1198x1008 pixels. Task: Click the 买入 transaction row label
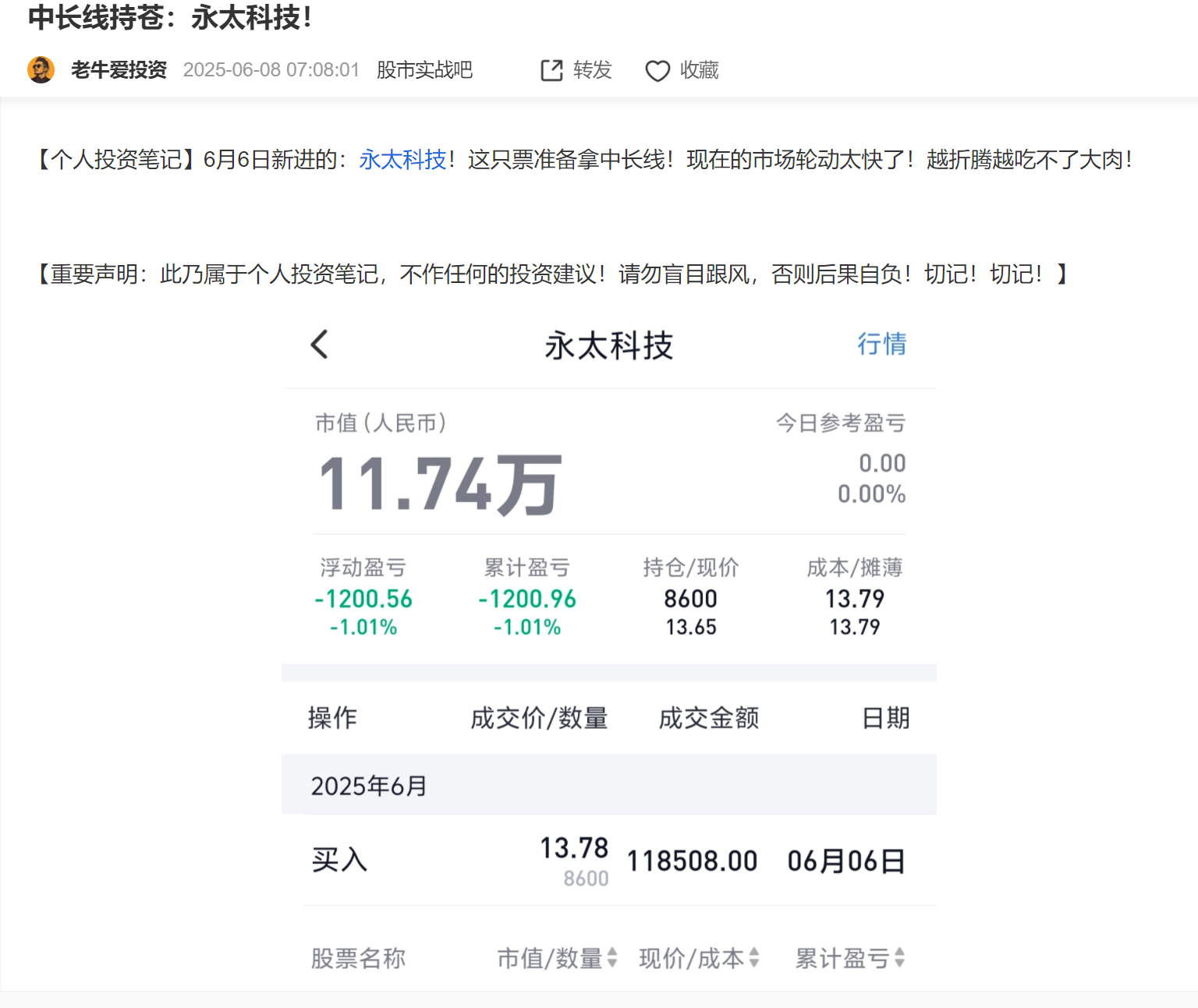339,860
